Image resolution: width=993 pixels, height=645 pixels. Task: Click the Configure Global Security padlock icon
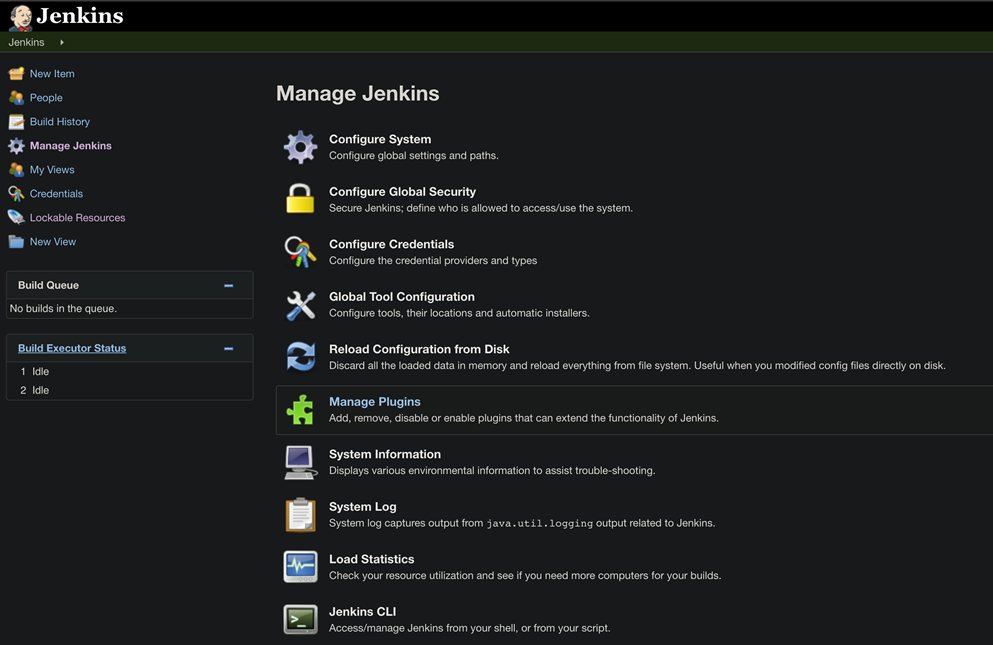(300, 199)
